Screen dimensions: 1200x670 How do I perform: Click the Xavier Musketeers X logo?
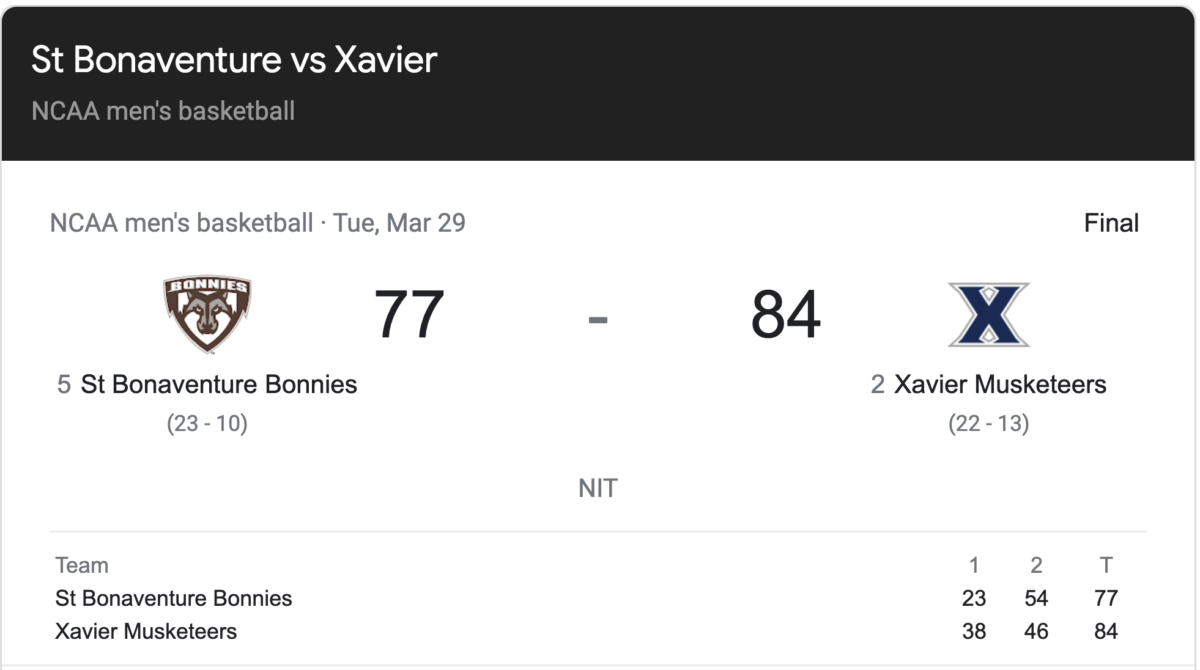click(988, 315)
